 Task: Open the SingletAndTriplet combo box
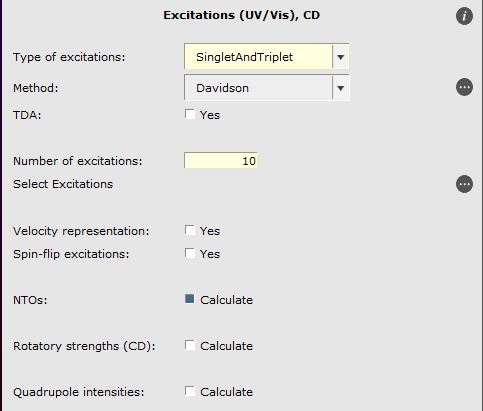point(266,57)
